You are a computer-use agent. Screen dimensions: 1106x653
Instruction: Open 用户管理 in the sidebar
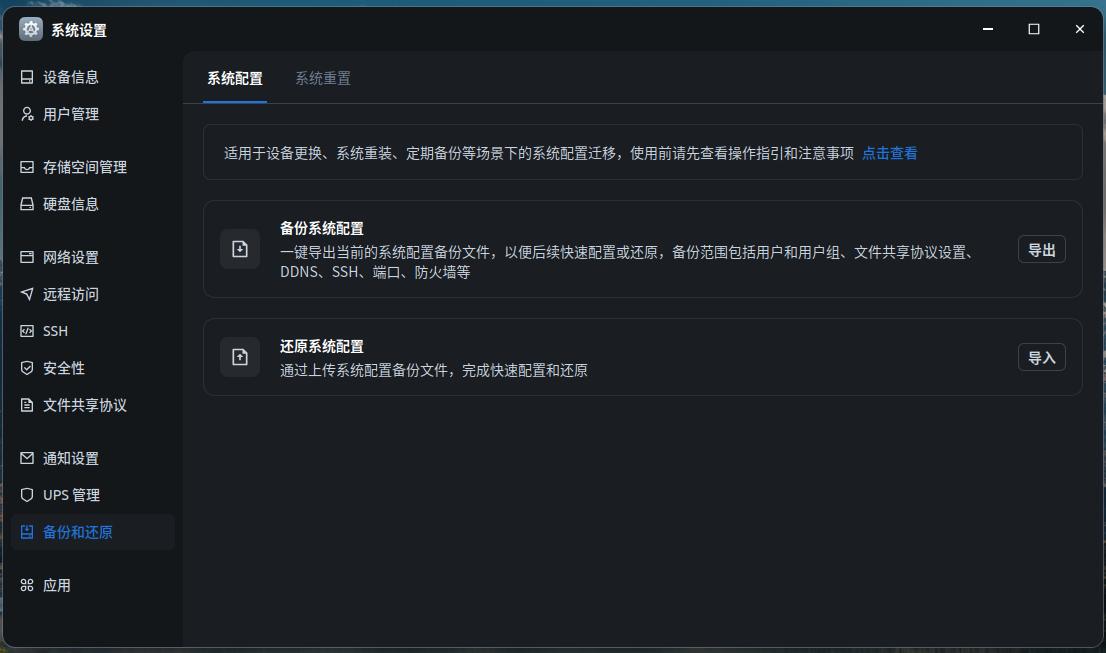click(x=92, y=114)
